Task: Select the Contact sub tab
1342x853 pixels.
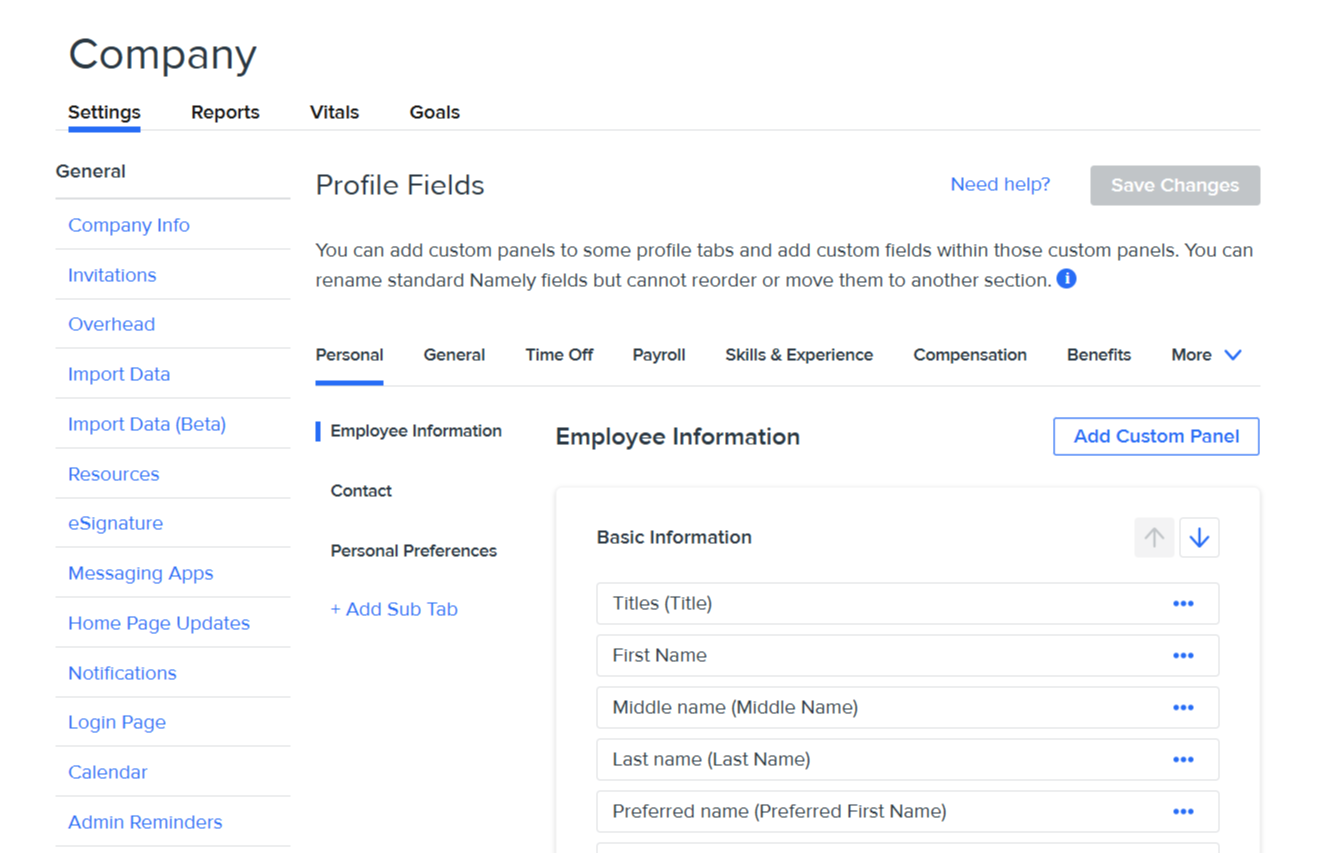Action: click(361, 491)
